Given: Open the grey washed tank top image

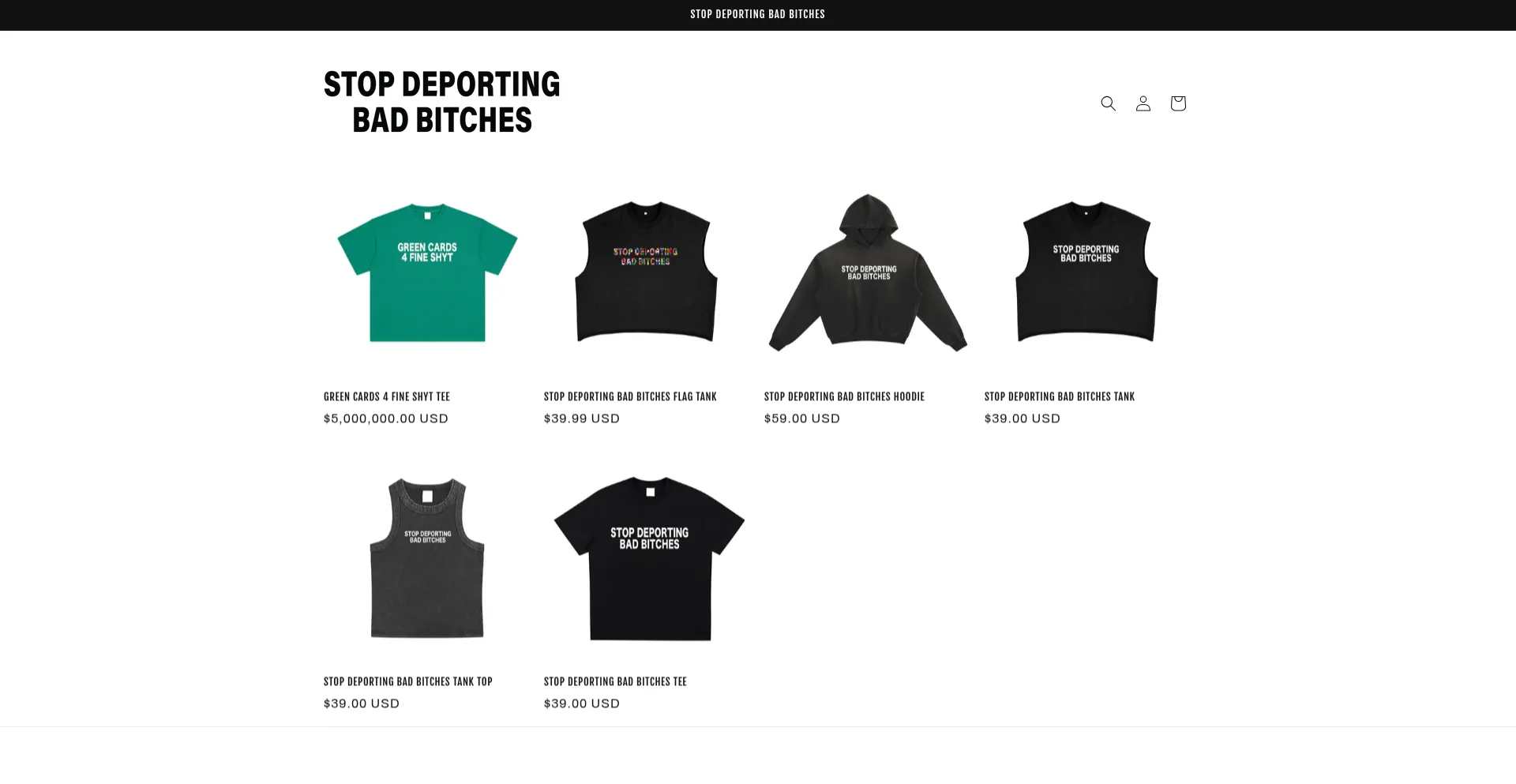Looking at the screenshot, I should 427,557.
